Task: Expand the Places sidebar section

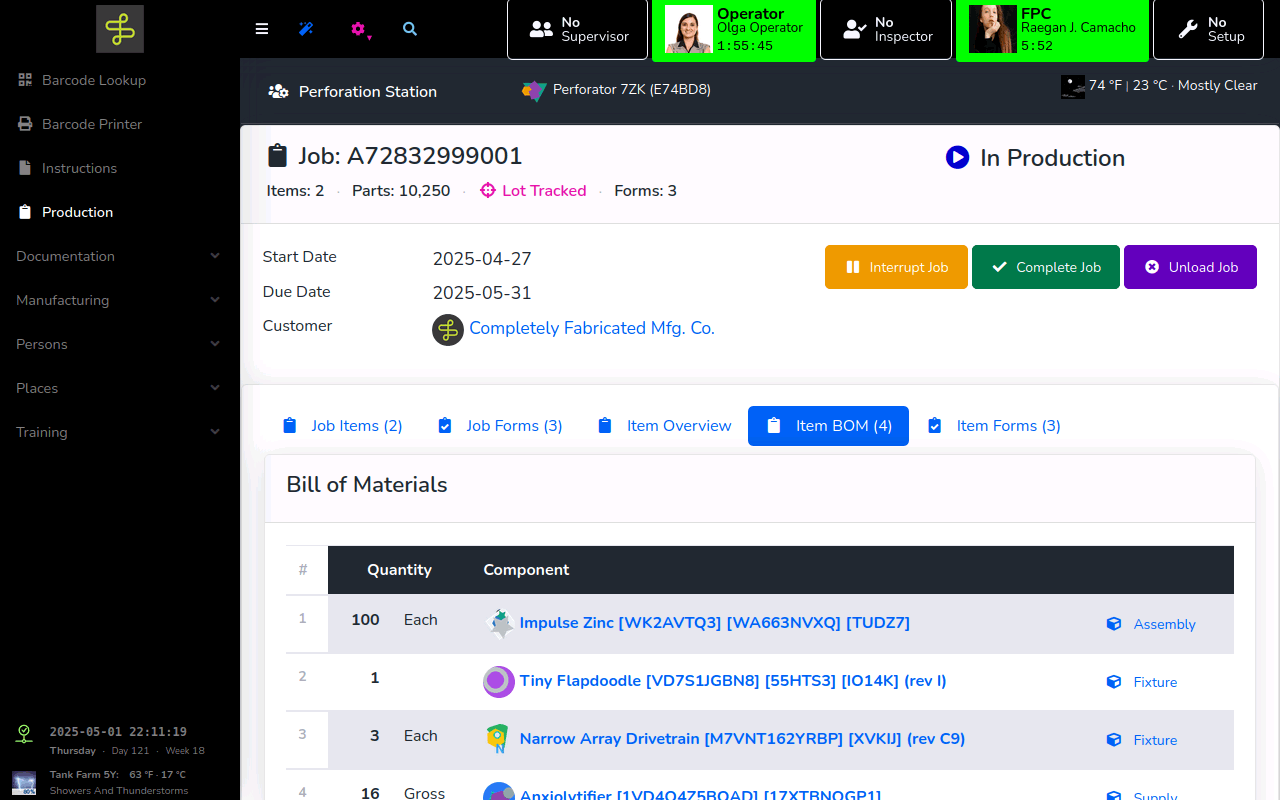Action: click(x=118, y=388)
